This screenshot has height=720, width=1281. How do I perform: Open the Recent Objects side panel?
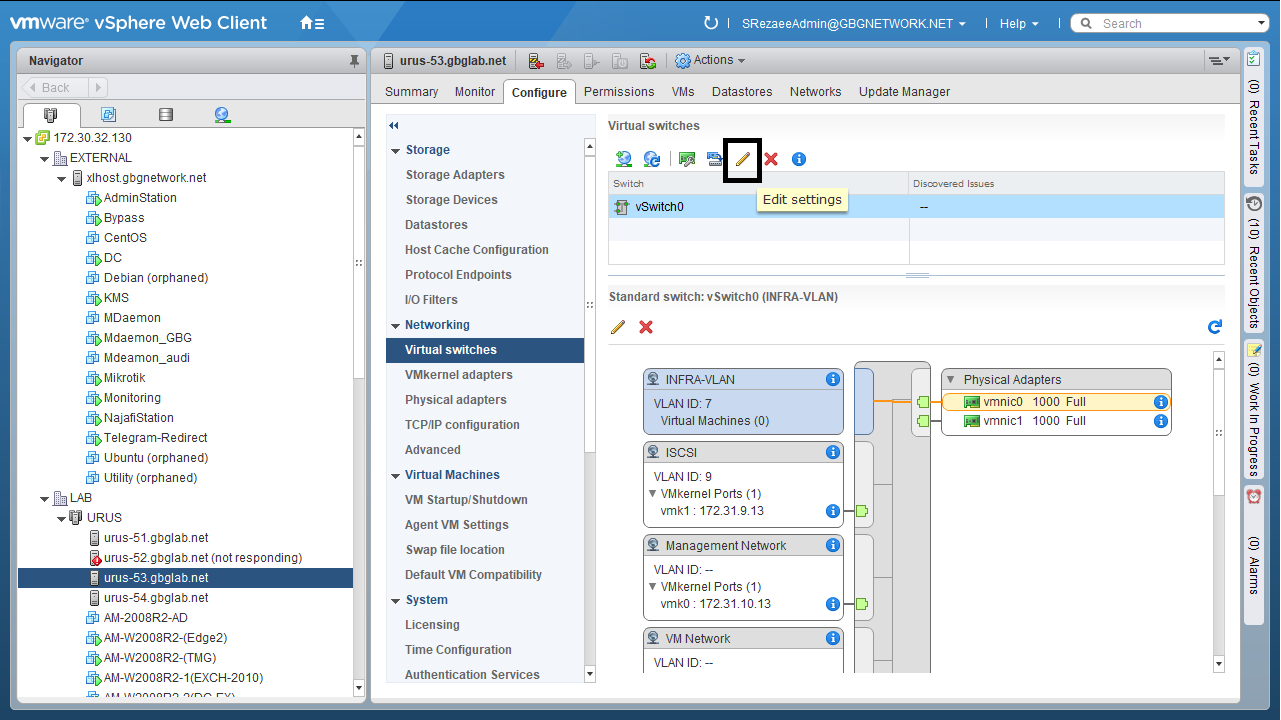[1254, 262]
